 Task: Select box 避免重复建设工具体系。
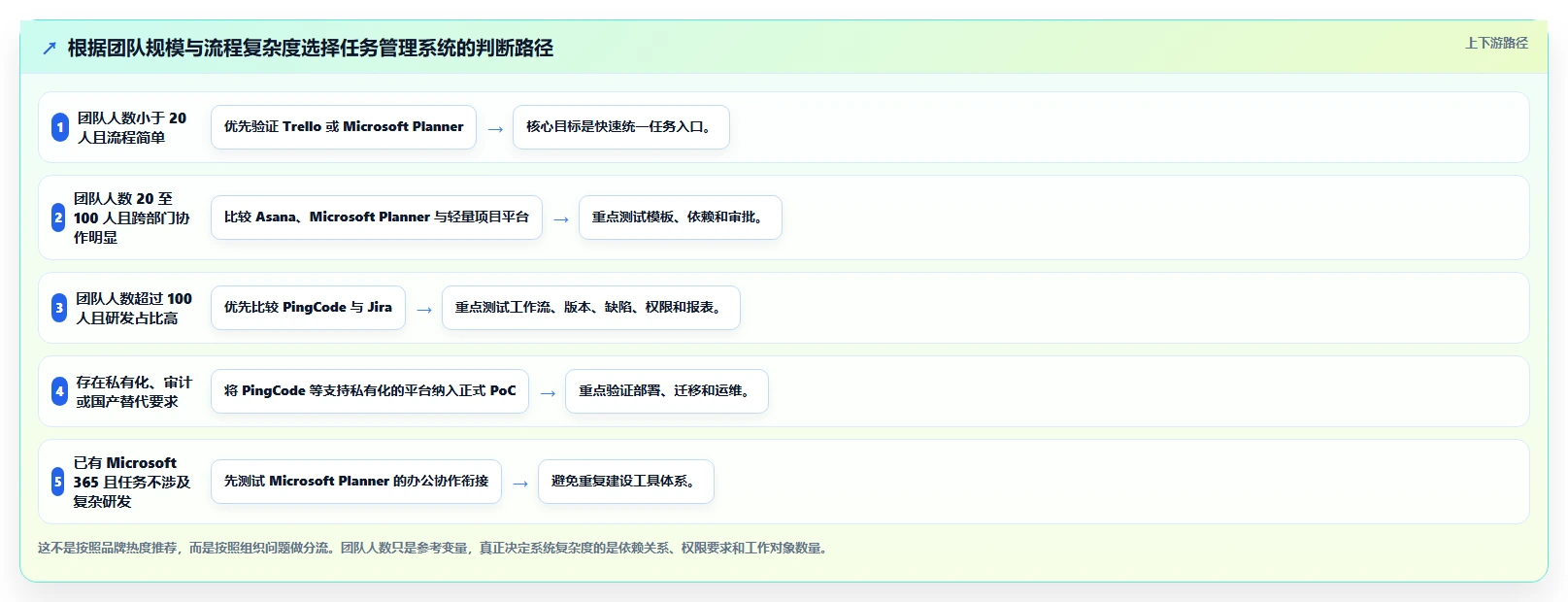[x=626, y=482]
